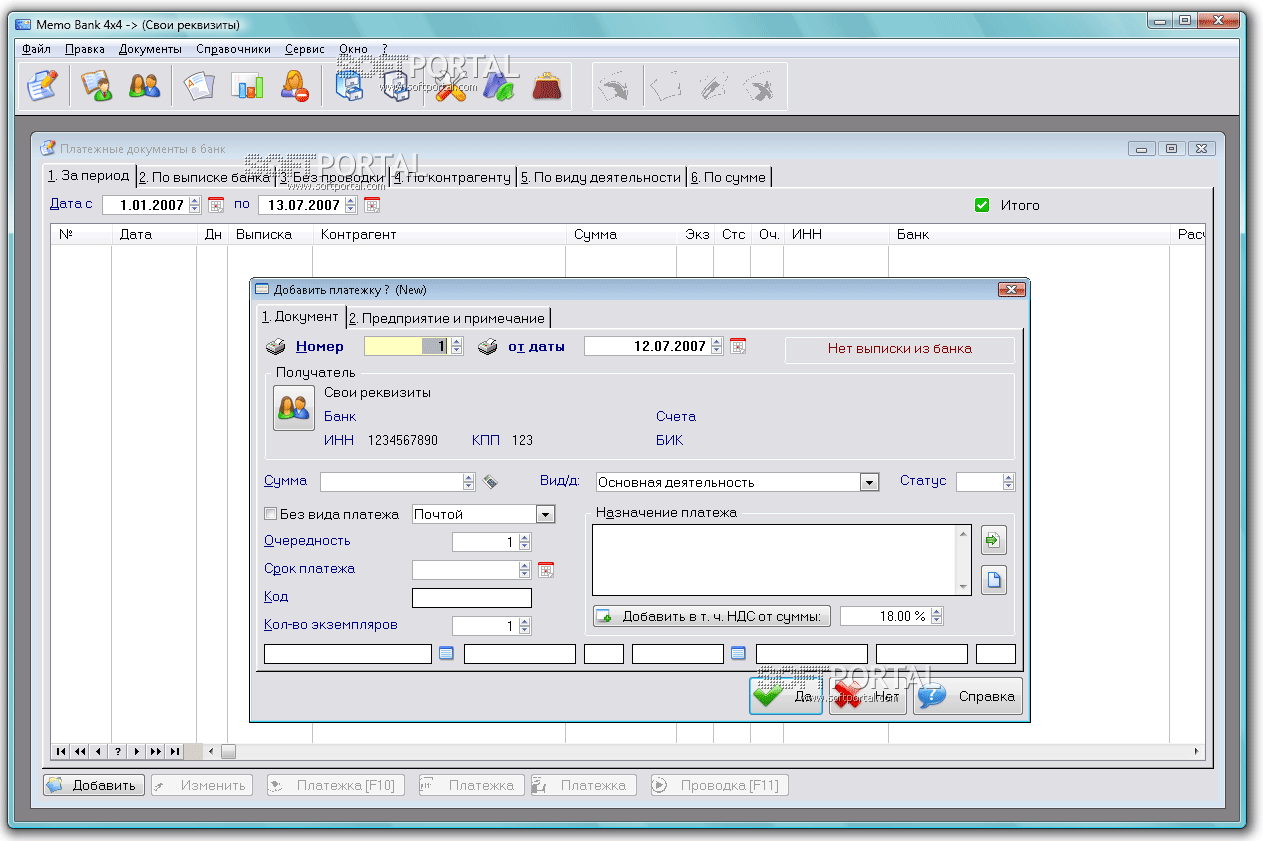The height and width of the screenshot is (841, 1263).
Task: Adjust the Кол-во экземпляров spinner
Action: (525, 626)
